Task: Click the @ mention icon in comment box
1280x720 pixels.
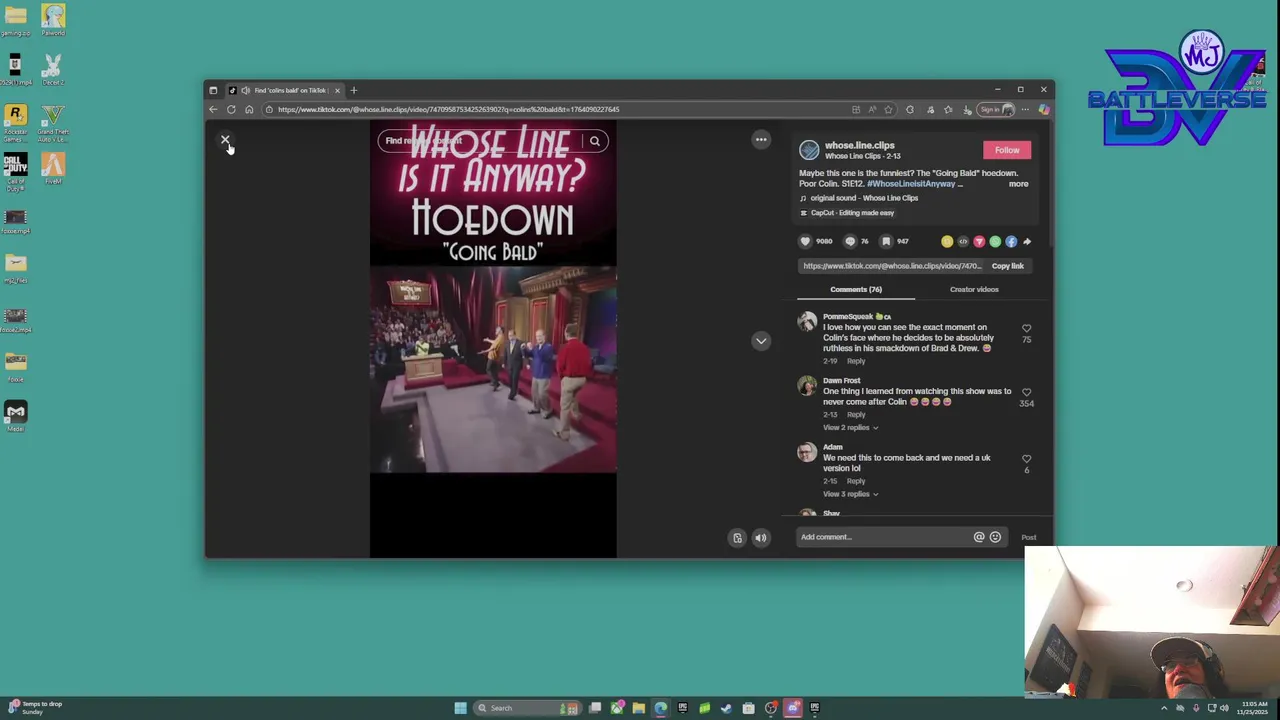Action: tap(979, 537)
